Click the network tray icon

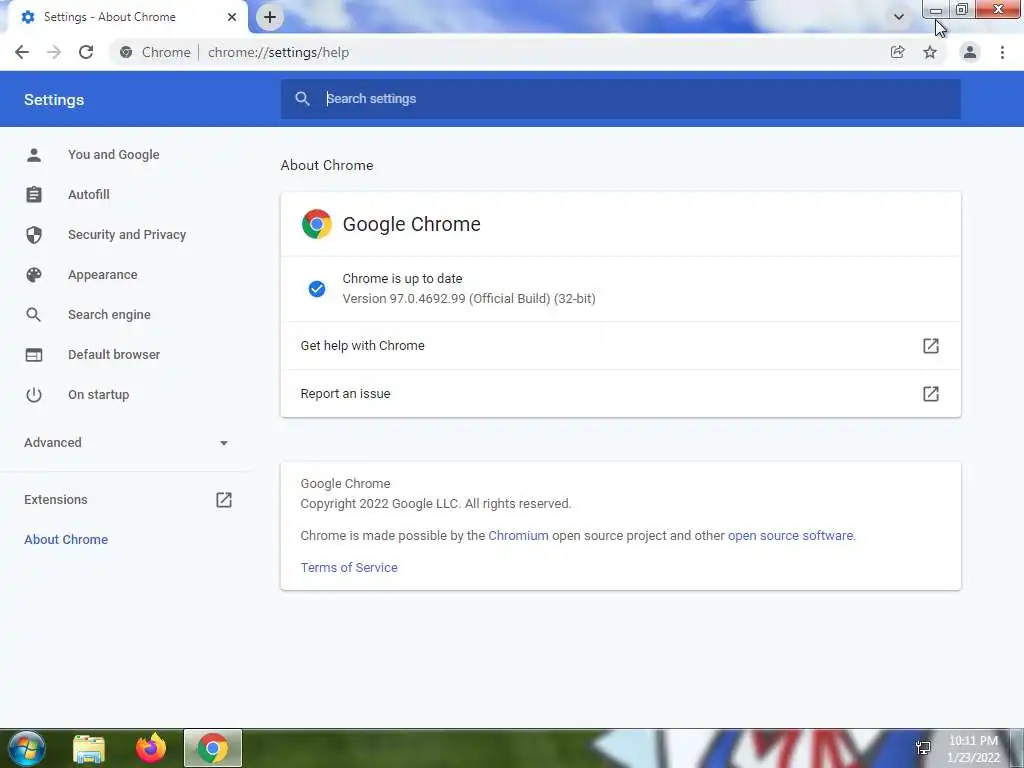(x=923, y=748)
